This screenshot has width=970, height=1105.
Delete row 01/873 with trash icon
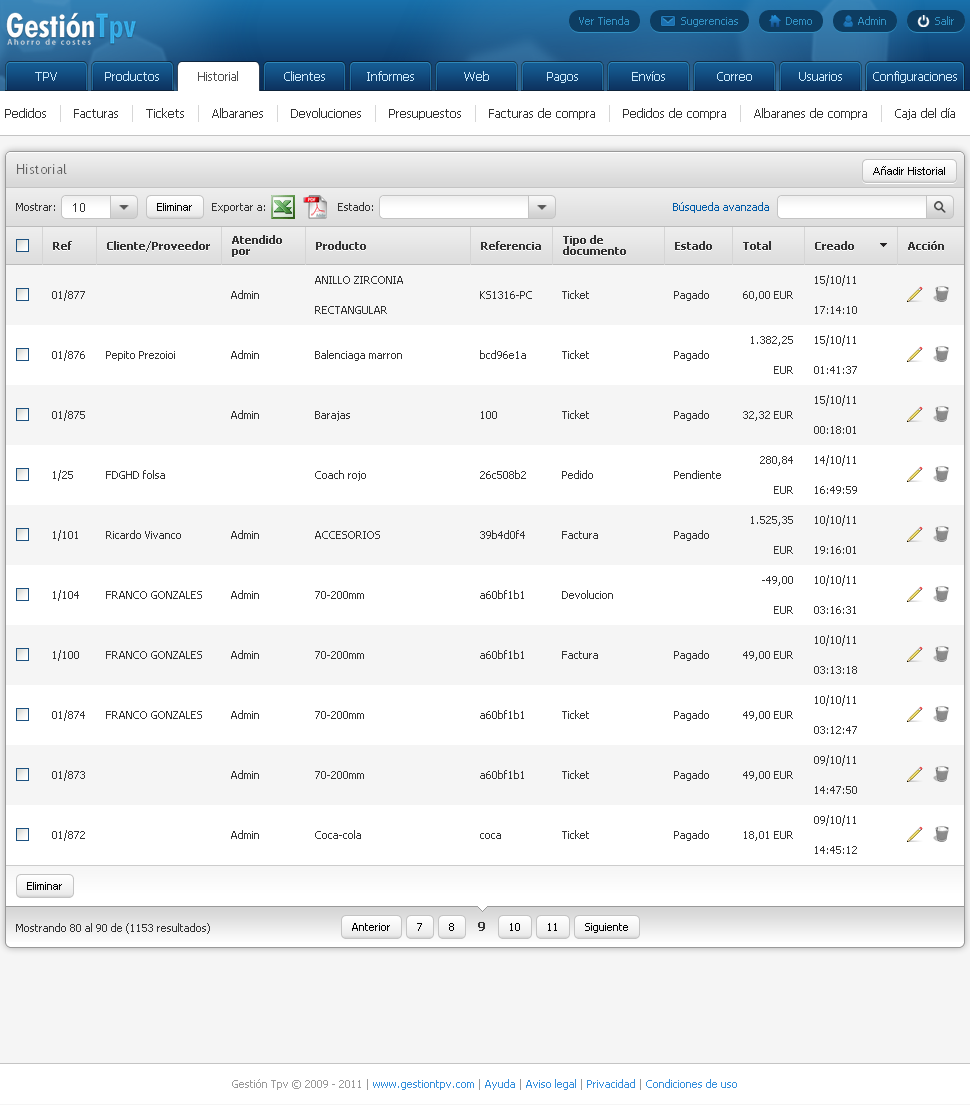pos(941,774)
